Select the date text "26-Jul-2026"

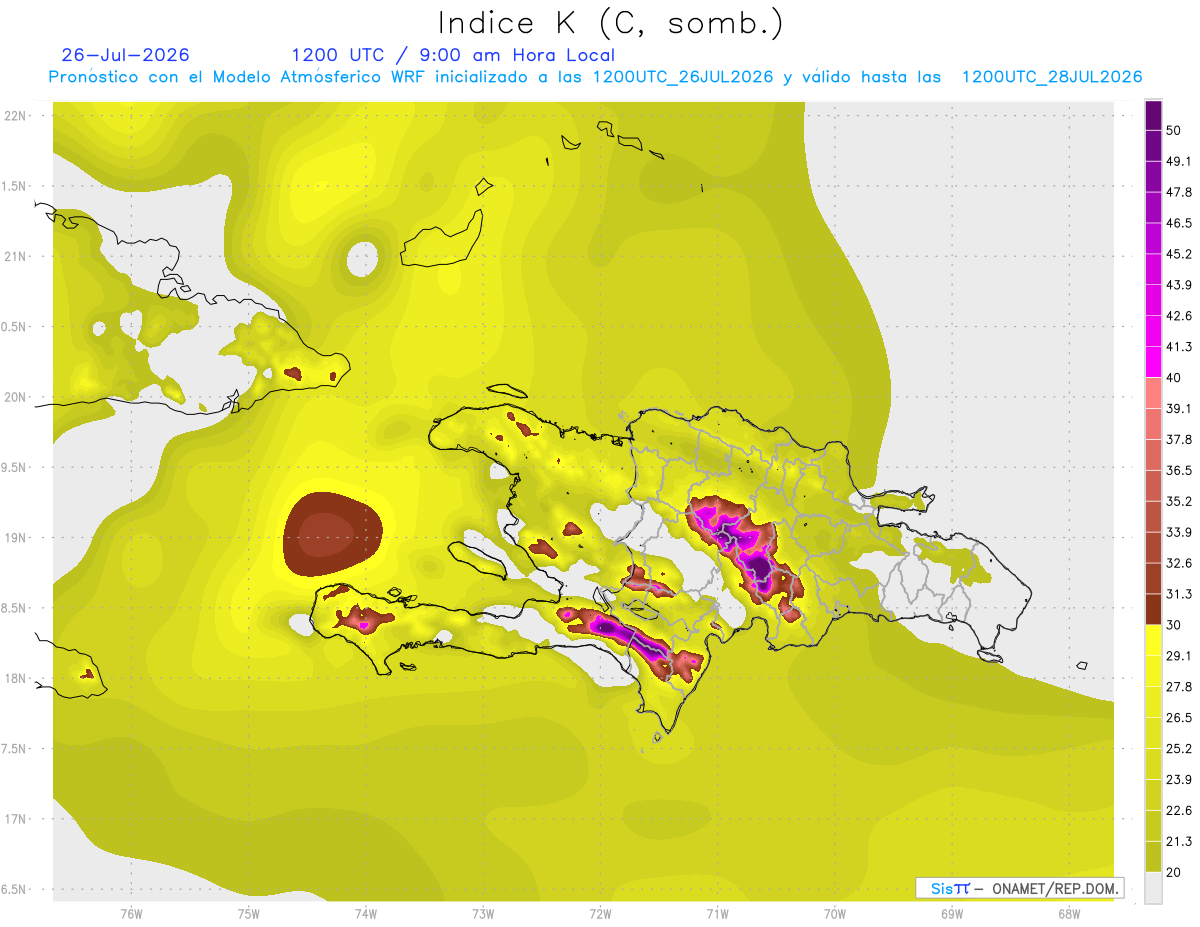[x=125, y=55]
